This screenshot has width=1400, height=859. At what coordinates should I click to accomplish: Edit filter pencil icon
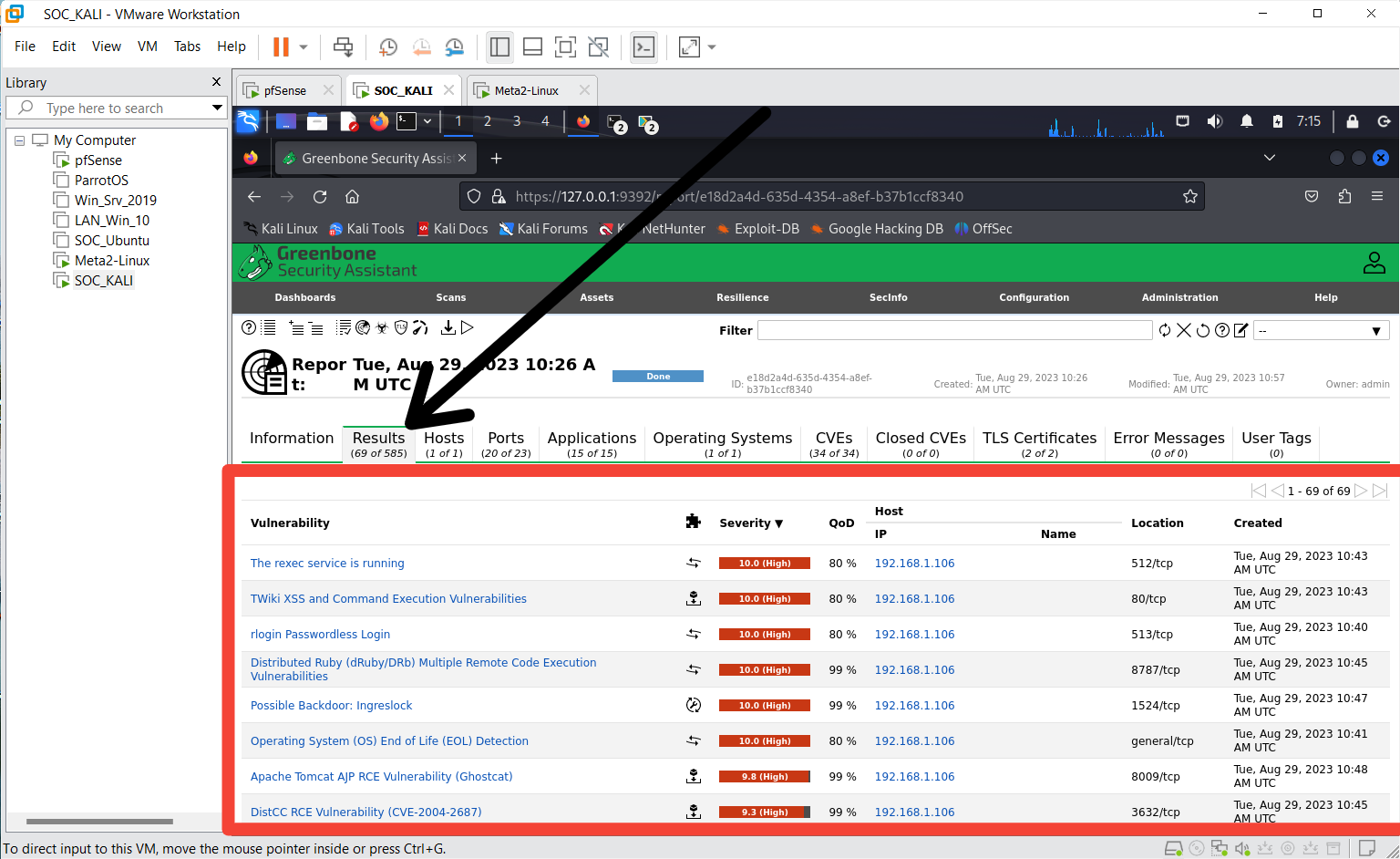coord(1240,330)
